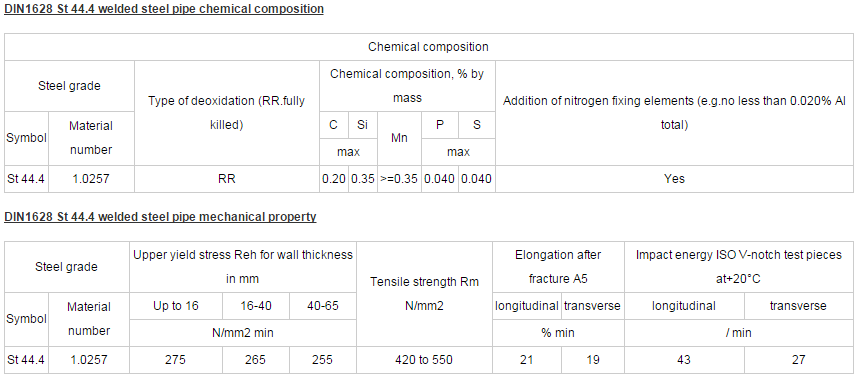Select the longitudinal impact energy value 43
Image resolution: width=857 pixels, height=378 pixels.
(684, 360)
